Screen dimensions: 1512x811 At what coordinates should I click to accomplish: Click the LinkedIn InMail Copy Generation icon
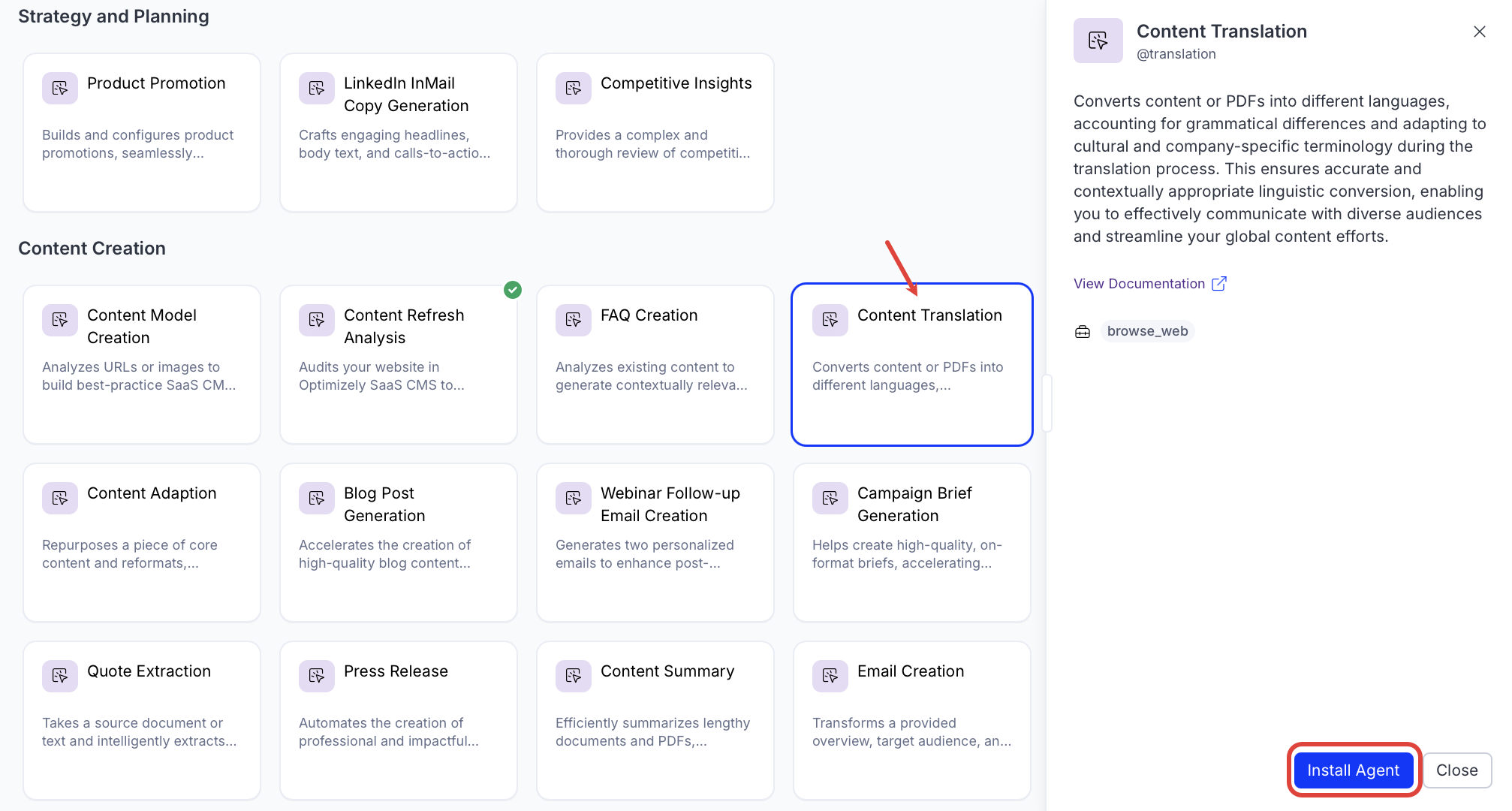(317, 89)
